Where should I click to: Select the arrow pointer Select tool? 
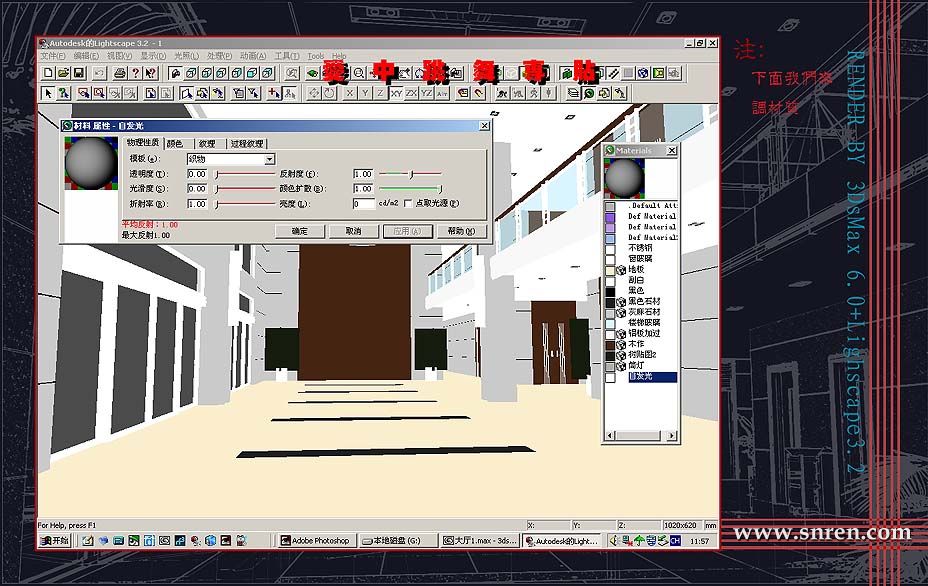[x=49, y=93]
